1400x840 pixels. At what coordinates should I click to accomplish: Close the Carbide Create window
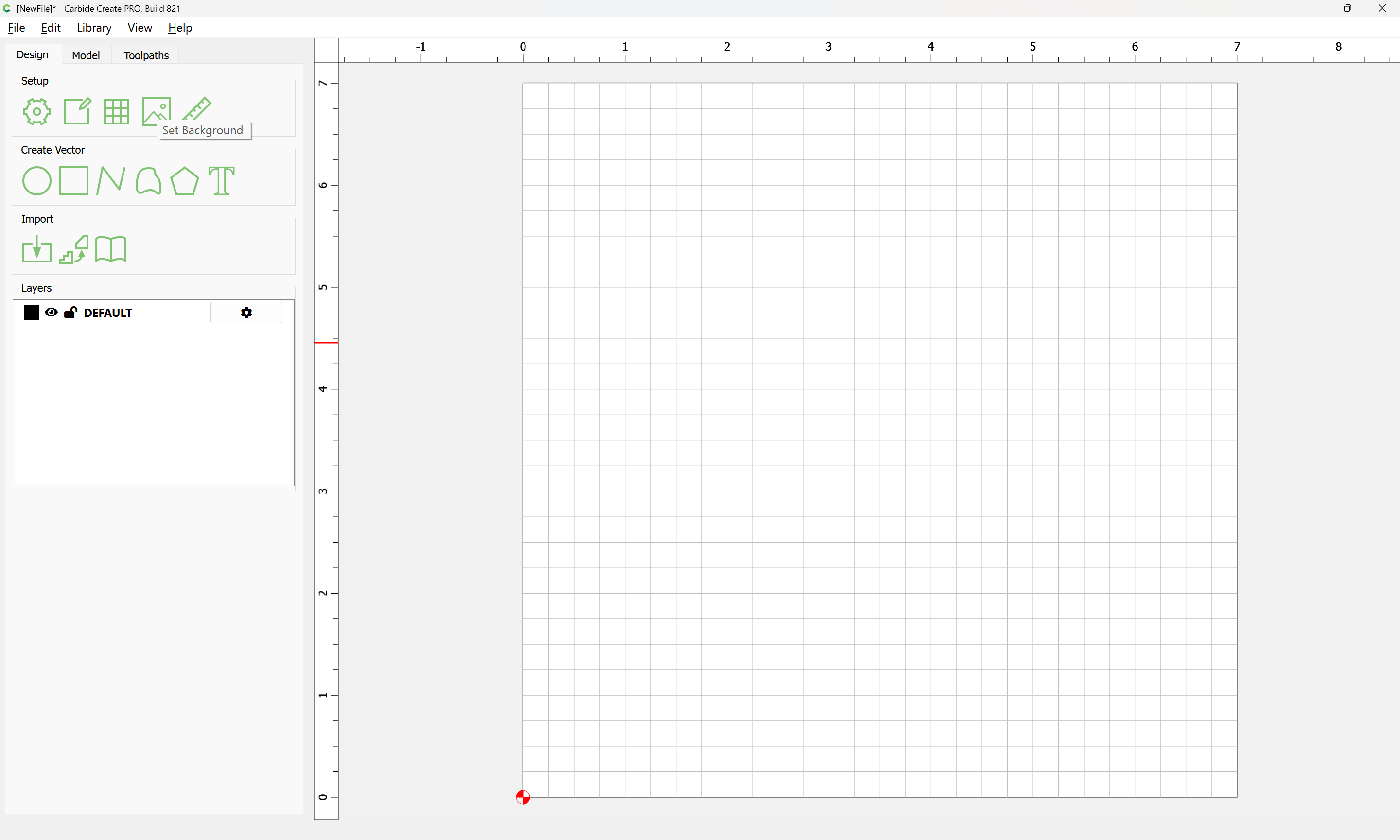click(1382, 8)
